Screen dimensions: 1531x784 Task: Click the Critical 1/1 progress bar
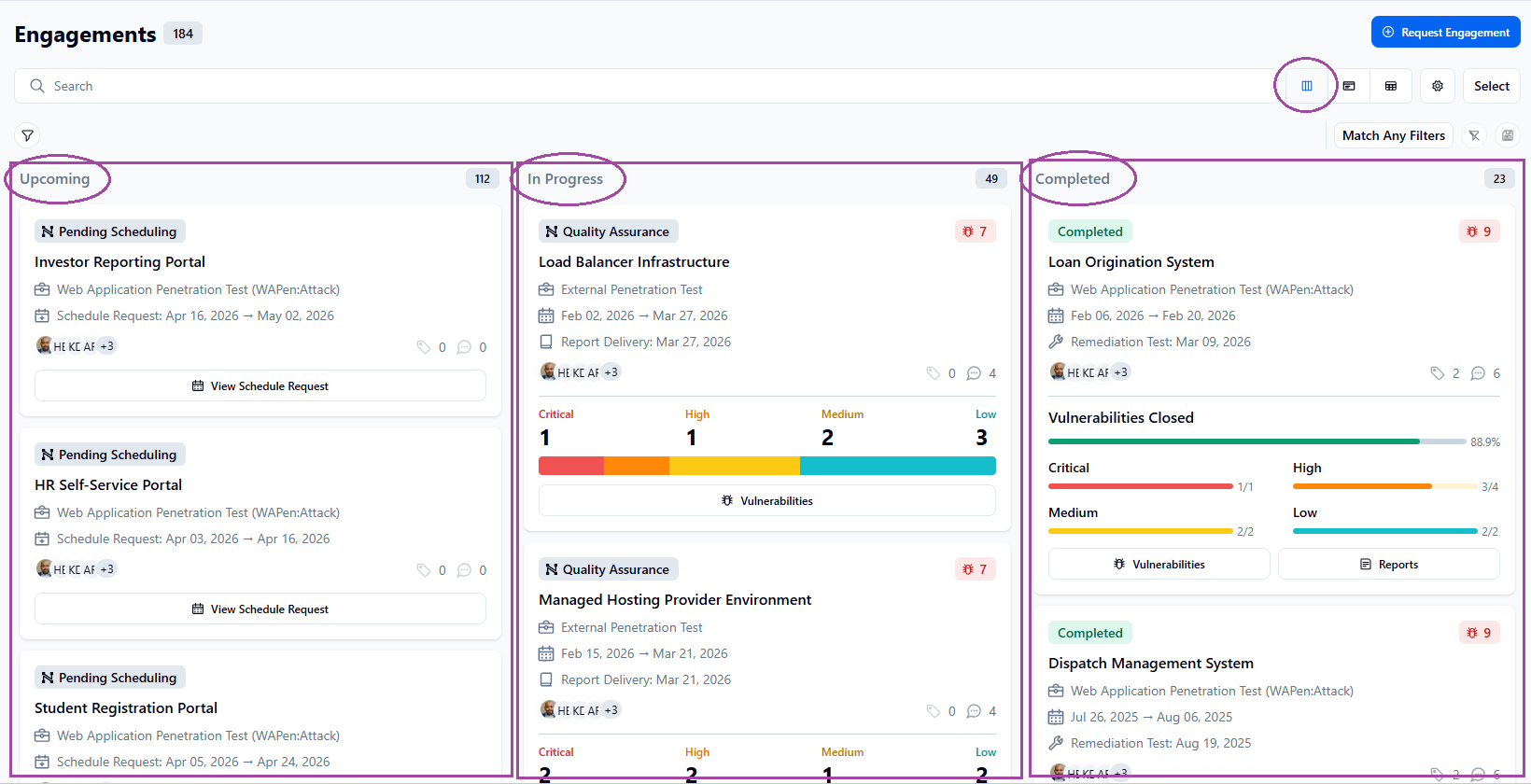point(1141,486)
